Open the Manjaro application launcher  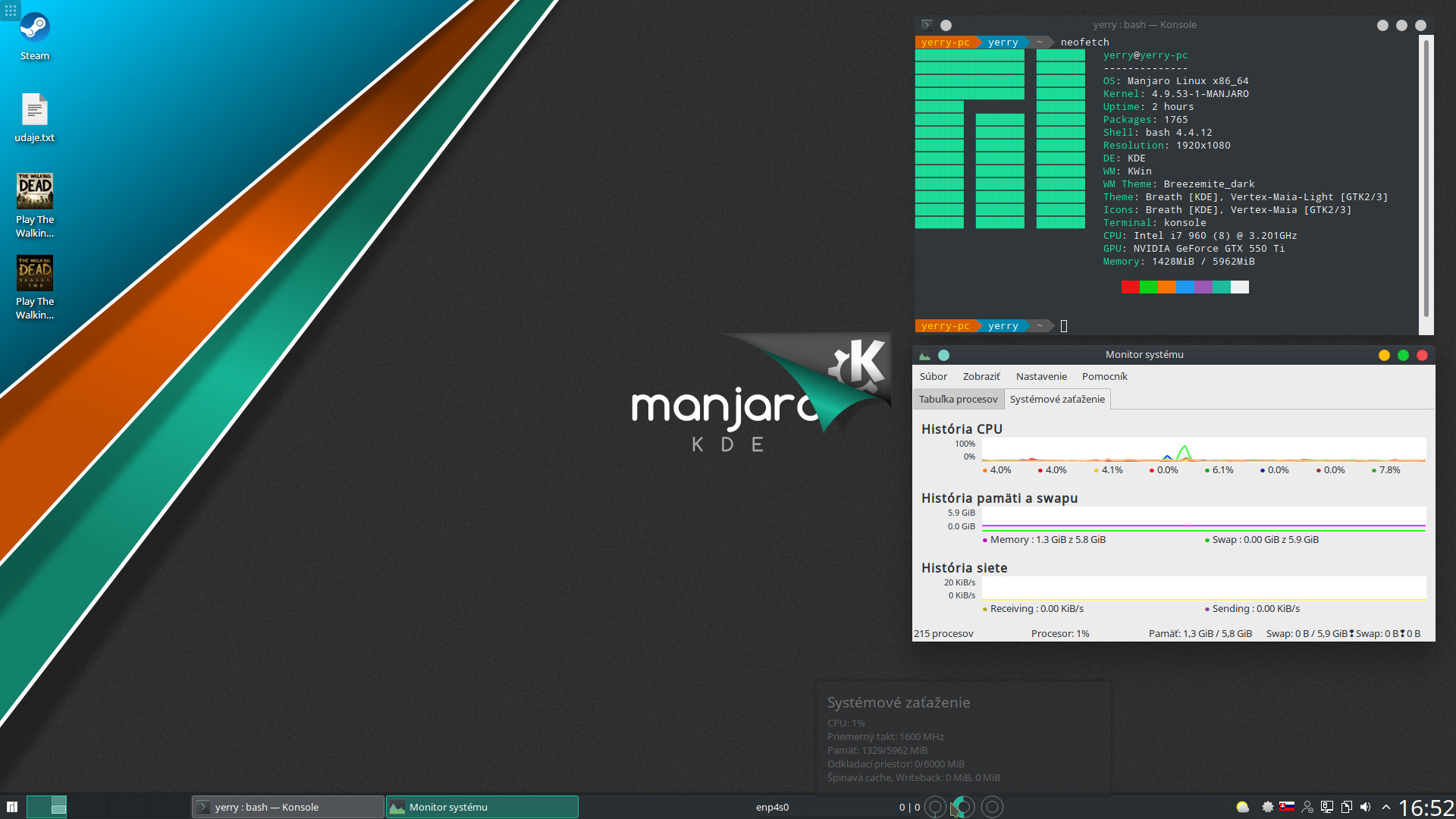(x=12, y=807)
